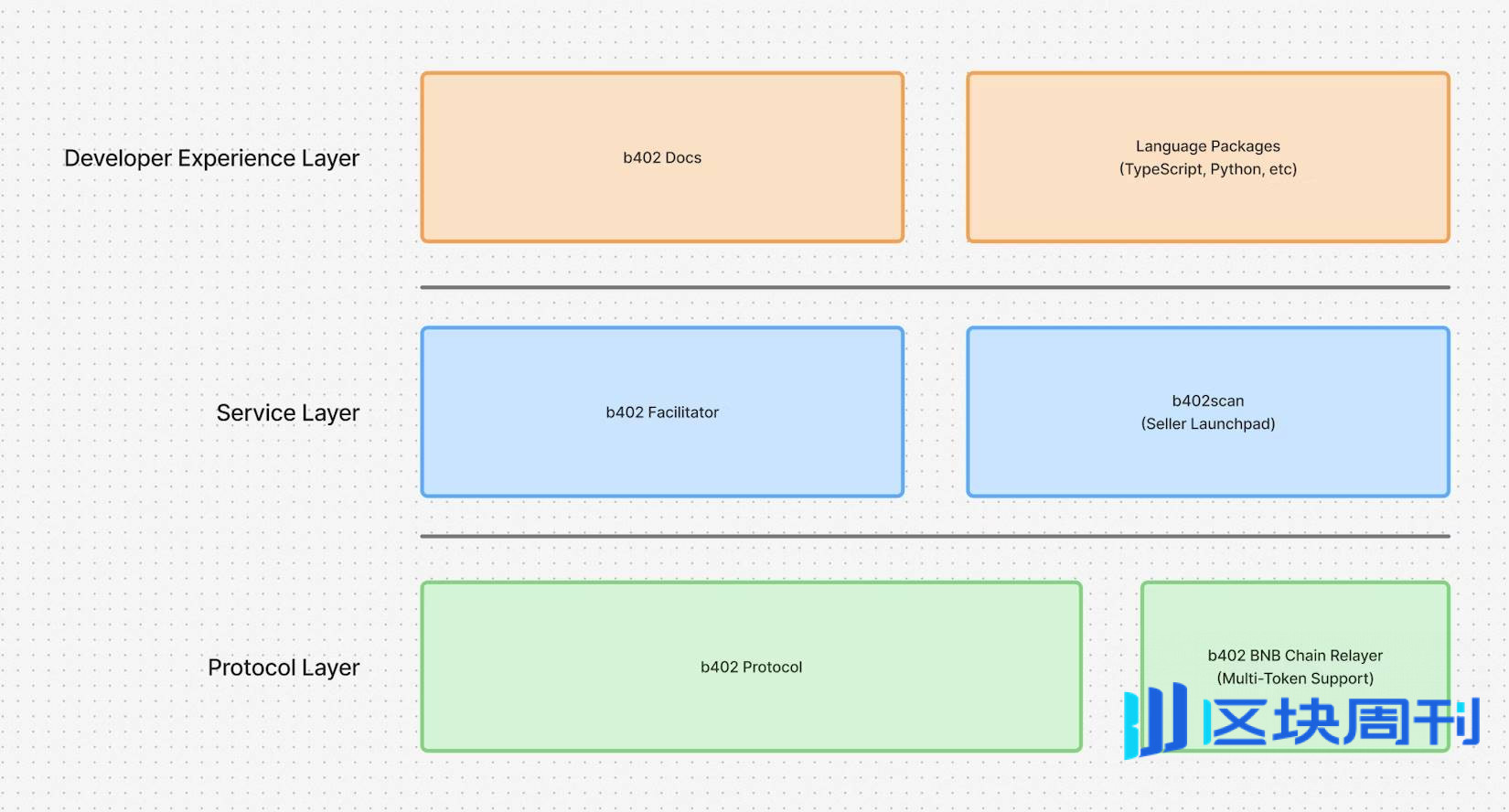The image size is (1509, 812).
Task: Click the b402 Protocol text label
Action: click(751, 668)
